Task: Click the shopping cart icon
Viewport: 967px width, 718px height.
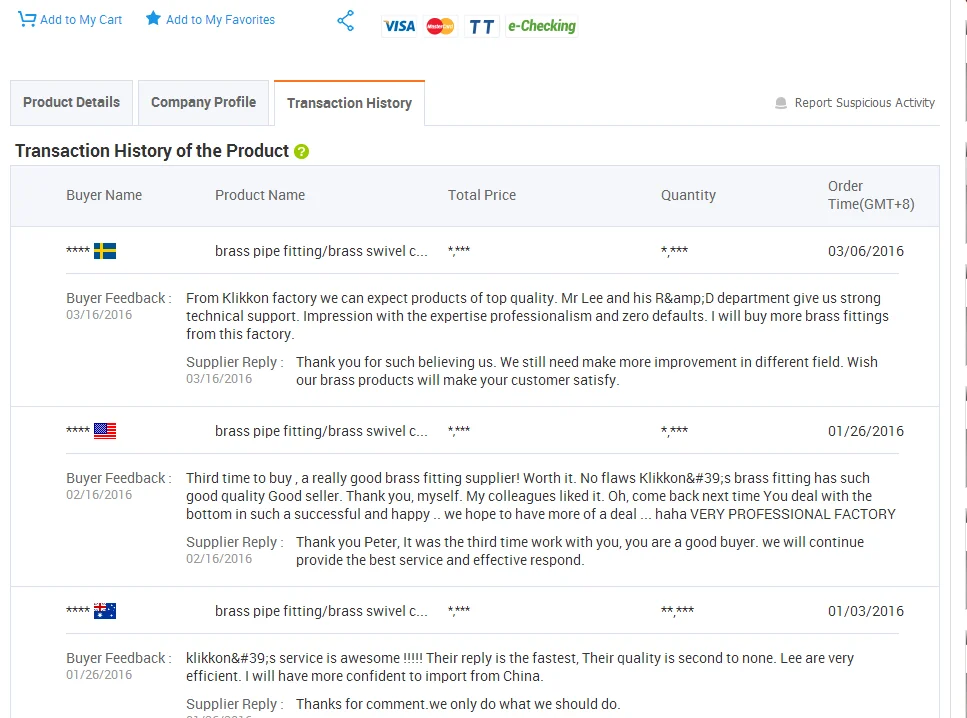Action: pos(26,19)
